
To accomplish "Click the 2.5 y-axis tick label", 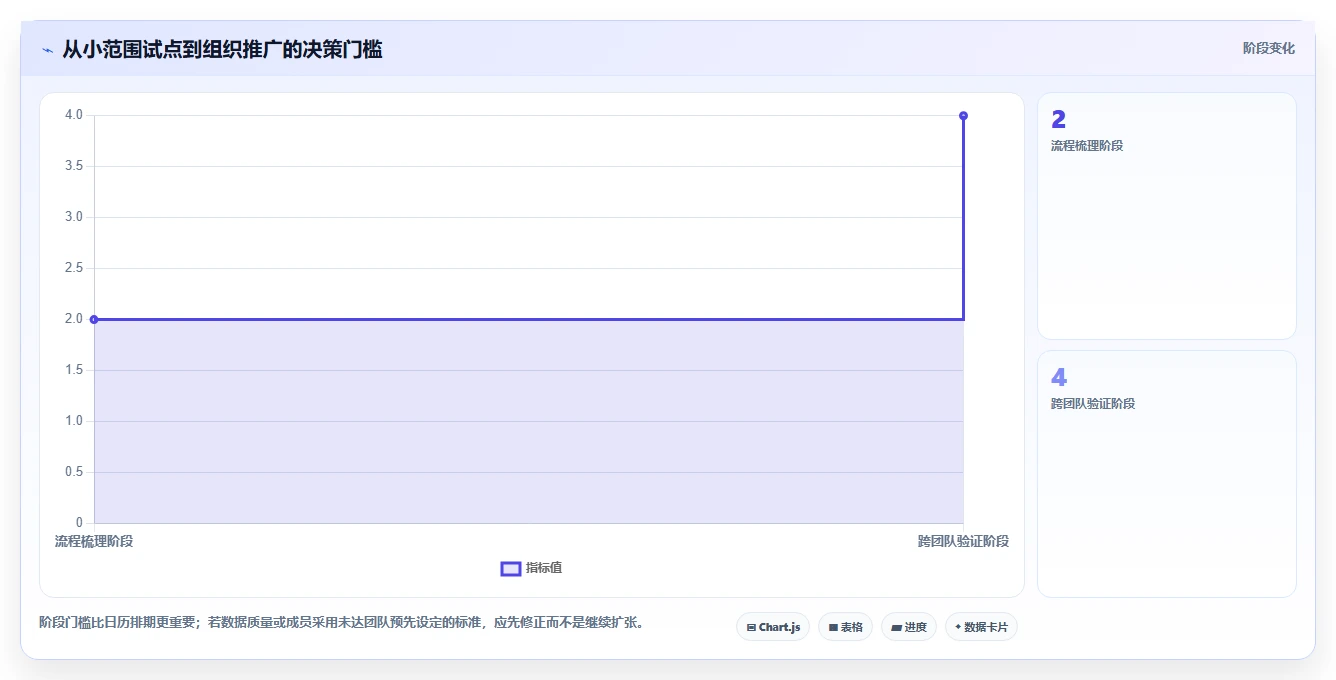I will coord(73,268).
